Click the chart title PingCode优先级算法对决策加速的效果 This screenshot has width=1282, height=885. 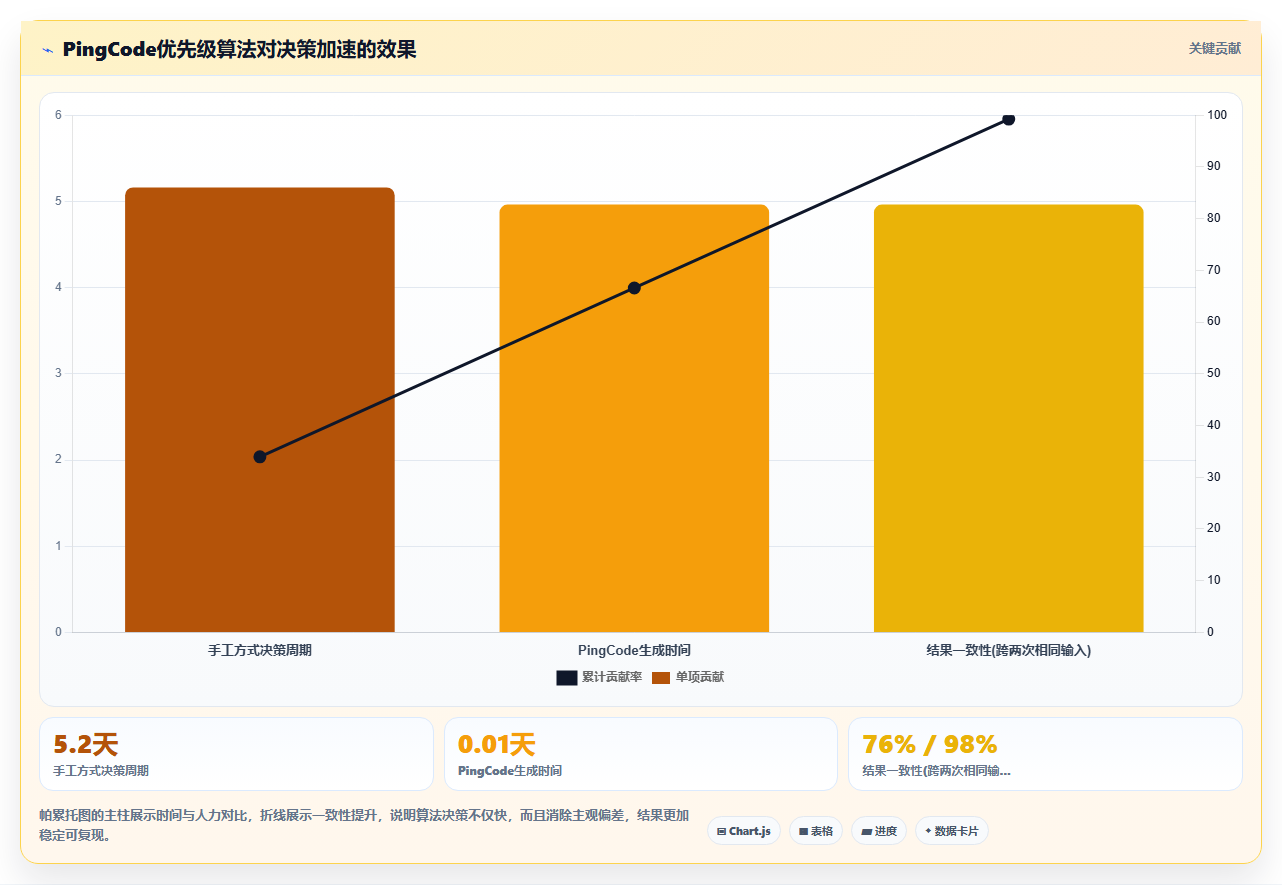pyautogui.click(x=239, y=49)
